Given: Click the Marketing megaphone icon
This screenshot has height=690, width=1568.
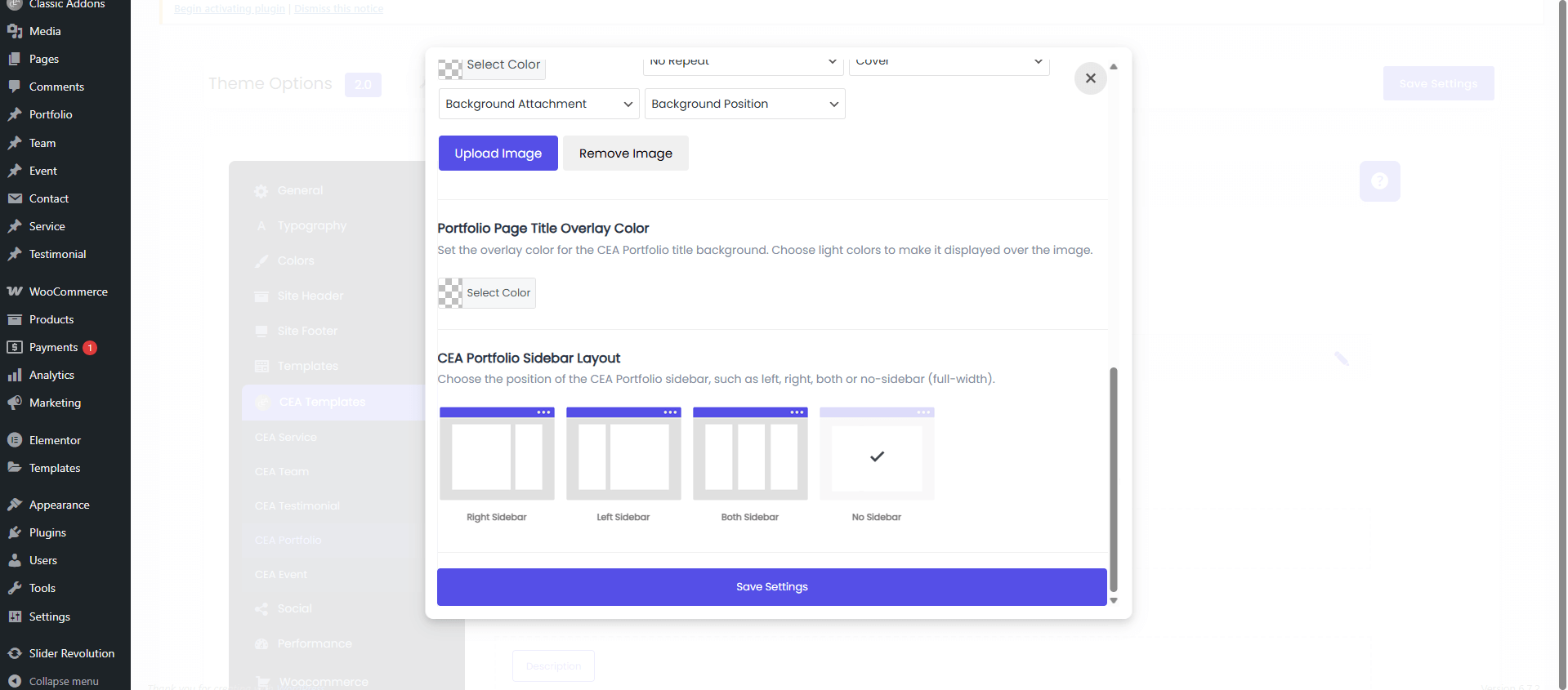Looking at the screenshot, I should pyautogui.click(x=15, y=403).
